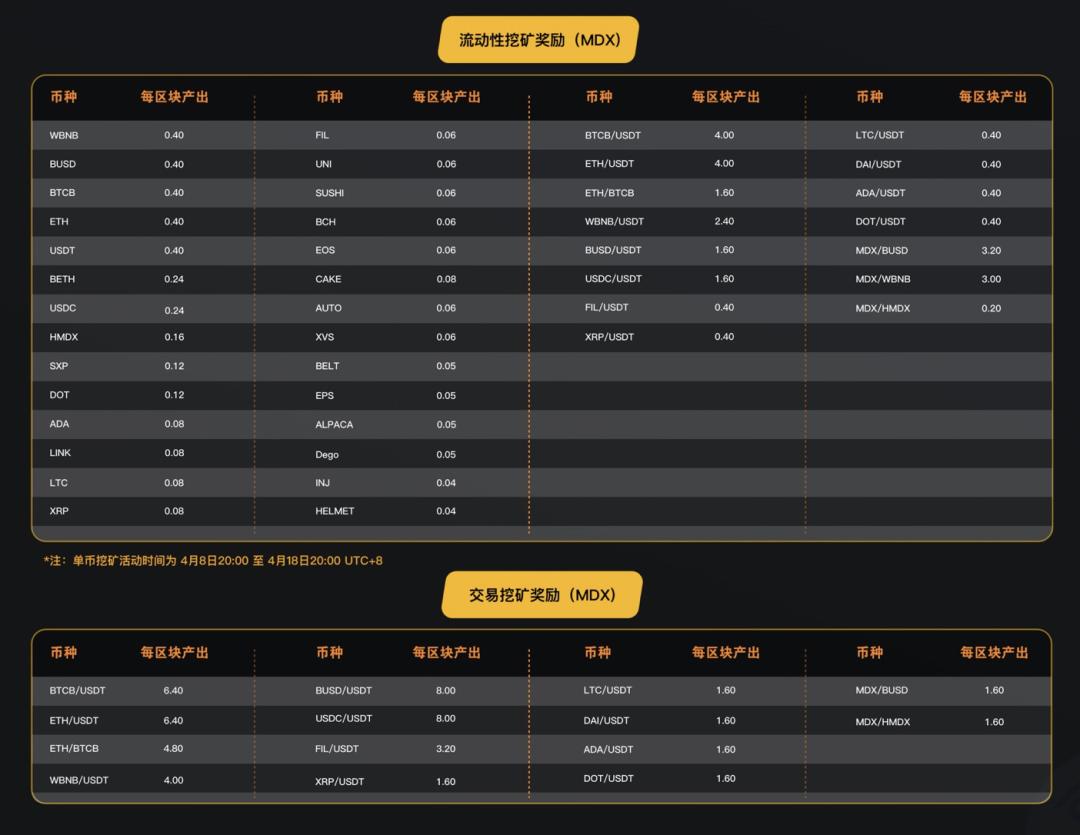
Task: Select the ALPACA token entry
Action: click(334, 424)
